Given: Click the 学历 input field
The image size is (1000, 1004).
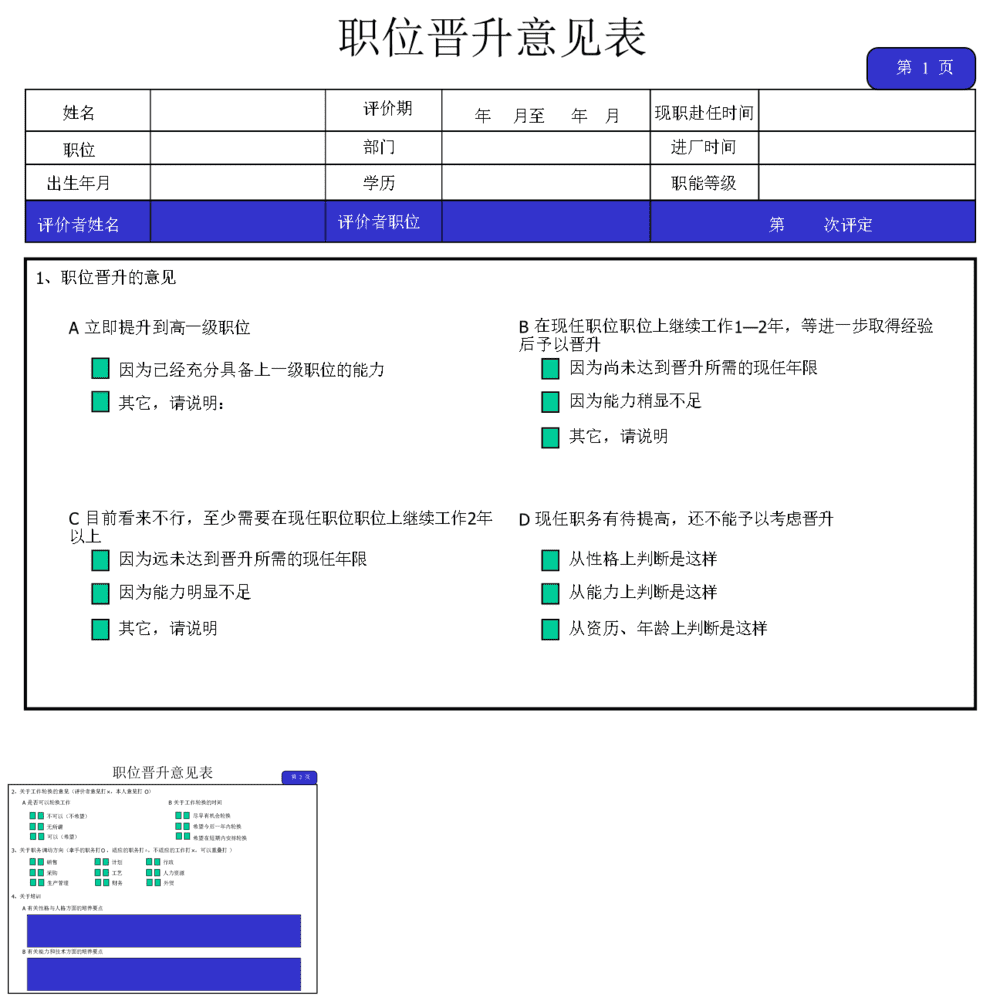Looking at the screenshot, I should tap(545, 182).
